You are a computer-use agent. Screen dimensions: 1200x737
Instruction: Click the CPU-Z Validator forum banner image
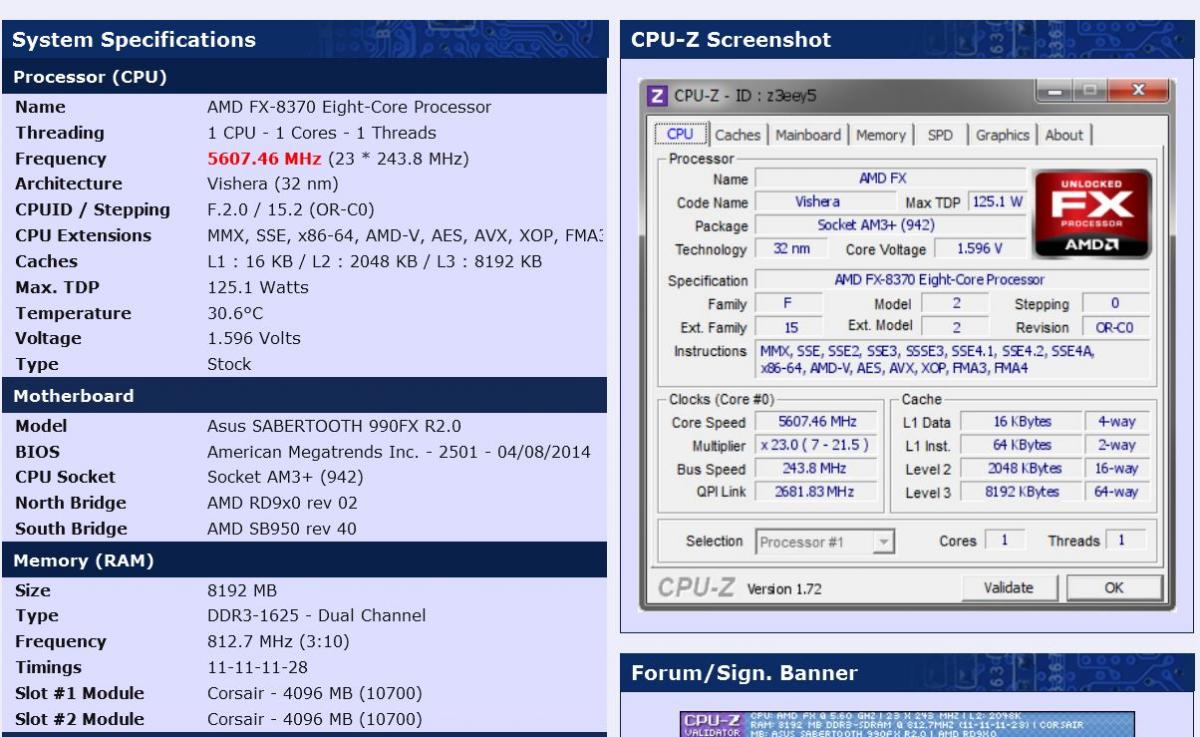(907, 724)
